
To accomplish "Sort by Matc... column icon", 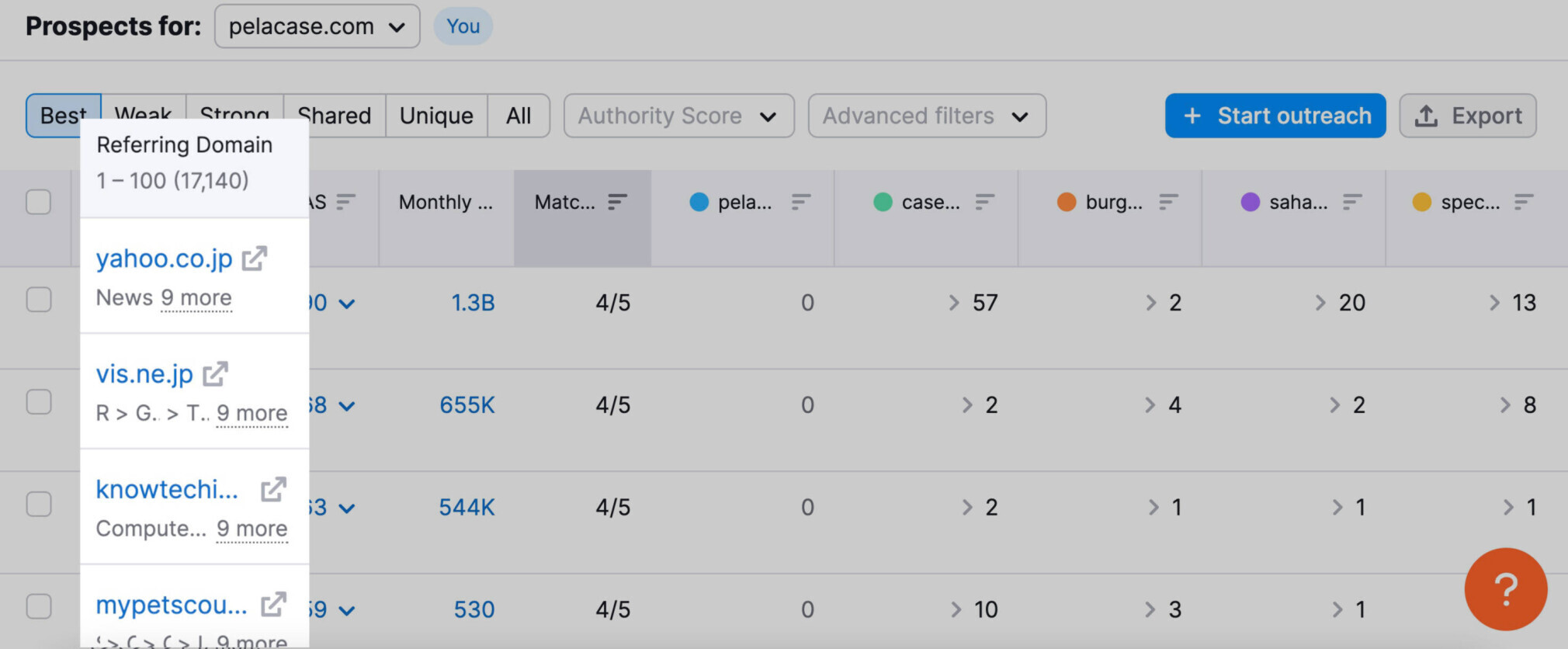I will click(x=617, y=202).
